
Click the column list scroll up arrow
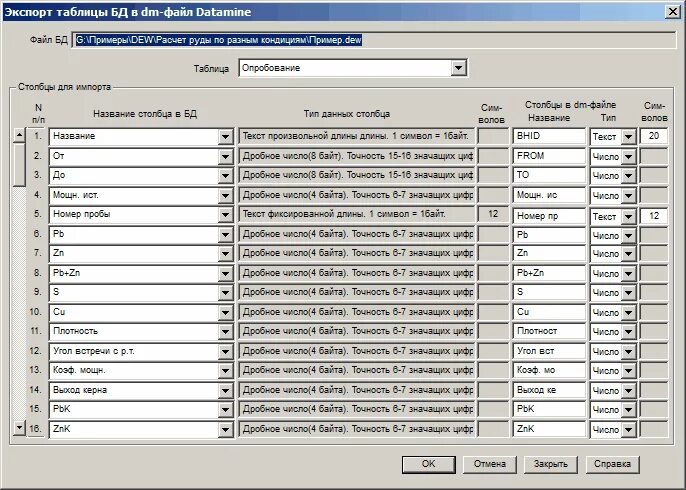(19, 136)
